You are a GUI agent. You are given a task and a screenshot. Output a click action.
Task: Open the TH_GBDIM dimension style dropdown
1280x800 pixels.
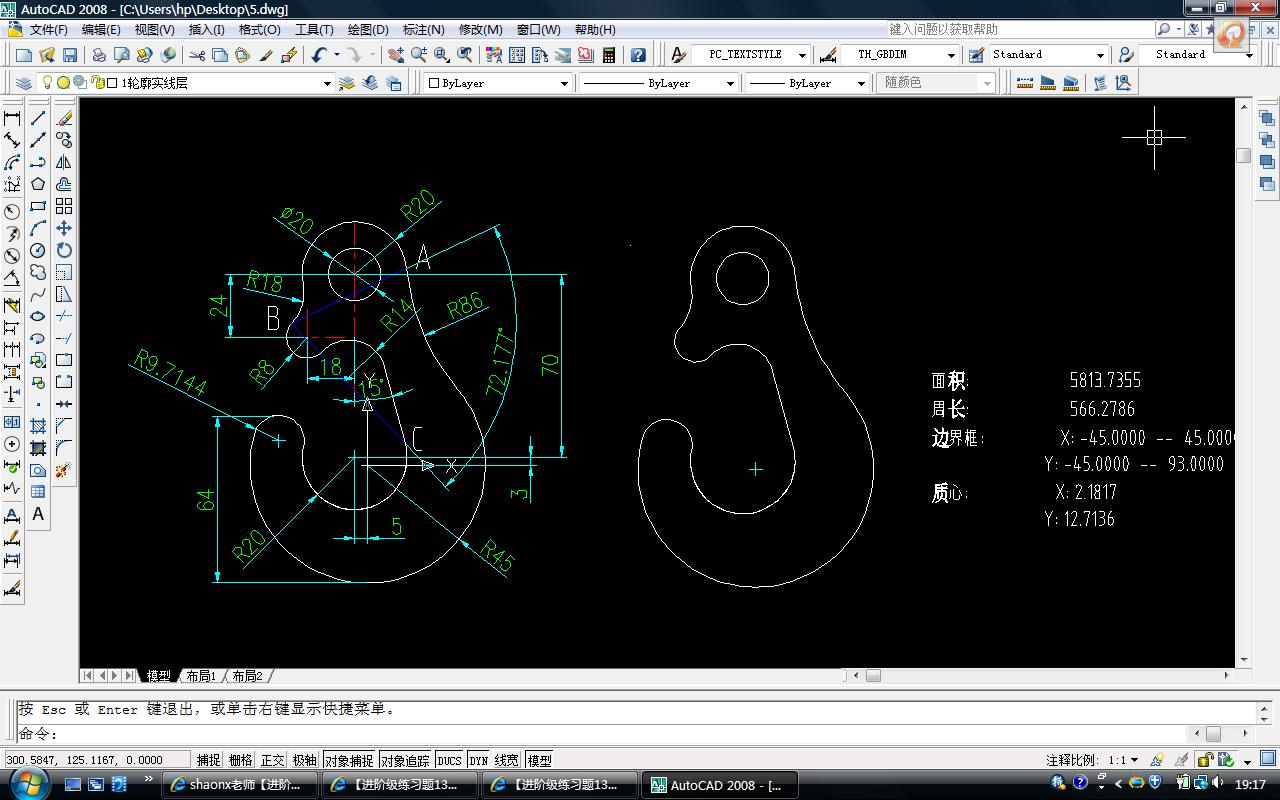tap(900, 55)
